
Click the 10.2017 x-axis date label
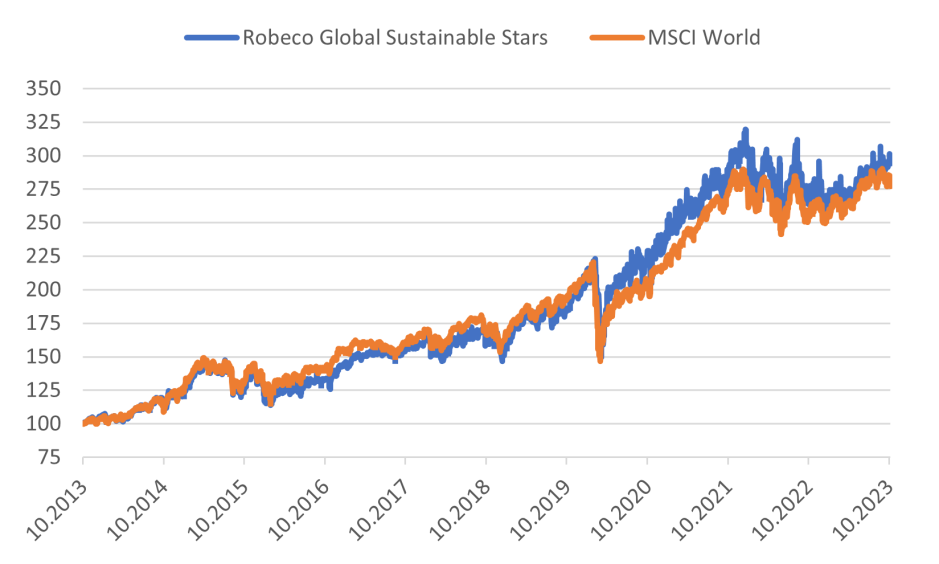(x=379, y=509)
